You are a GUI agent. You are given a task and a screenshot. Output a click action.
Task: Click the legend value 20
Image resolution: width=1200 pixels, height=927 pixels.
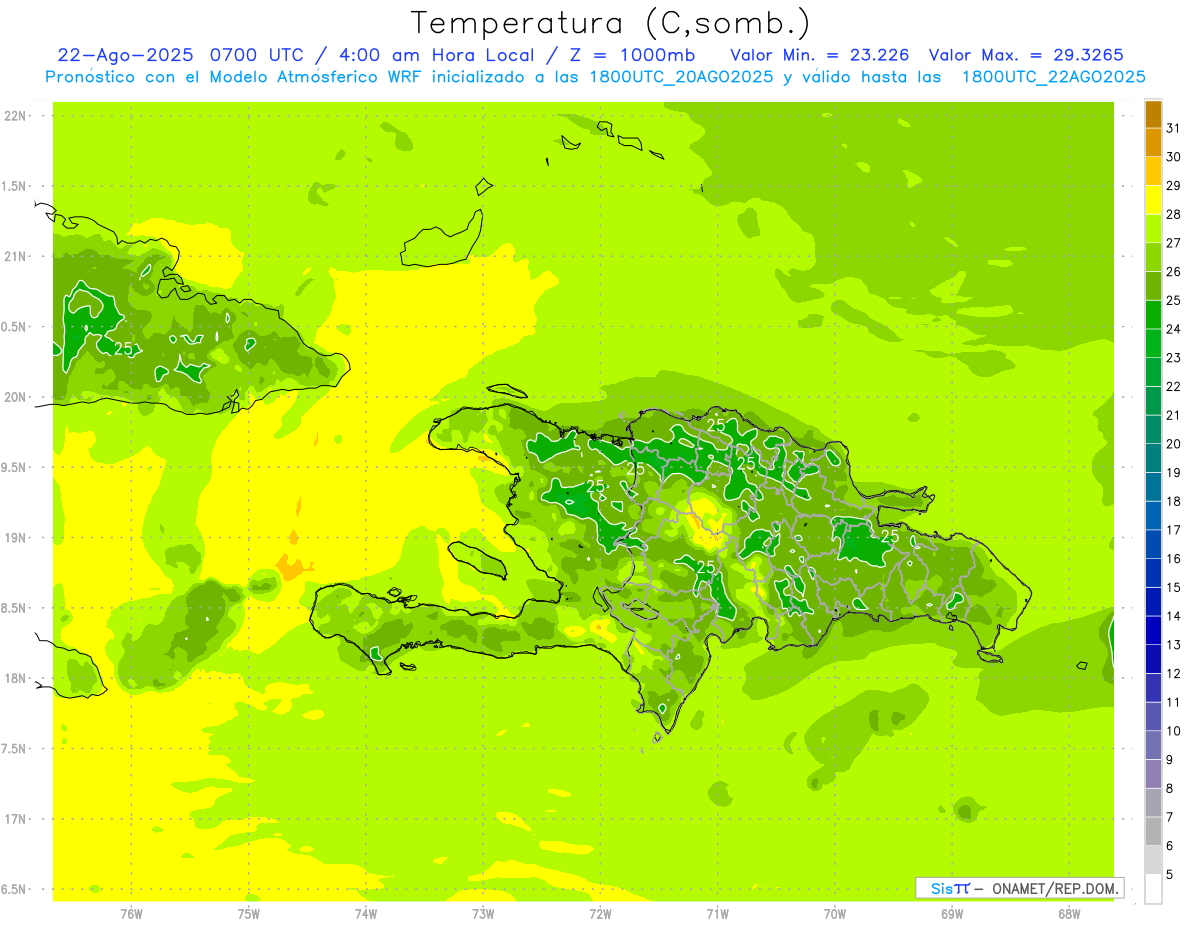[1174, 444]
